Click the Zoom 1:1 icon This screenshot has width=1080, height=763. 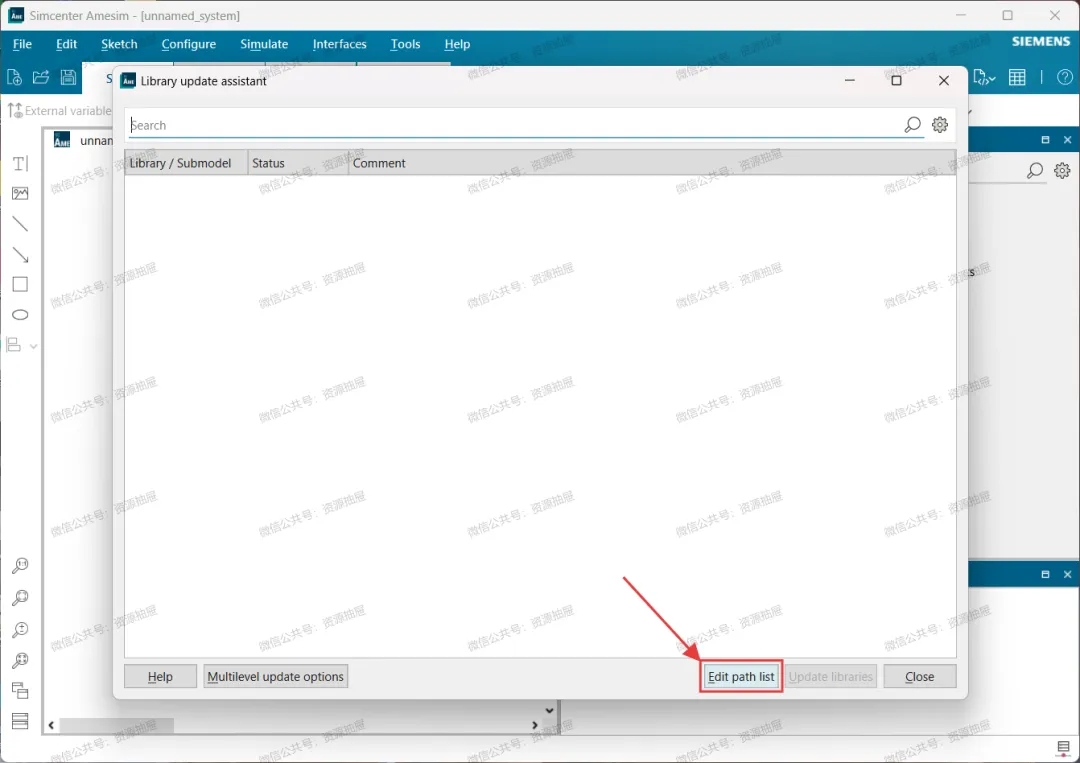click(21, 566)
